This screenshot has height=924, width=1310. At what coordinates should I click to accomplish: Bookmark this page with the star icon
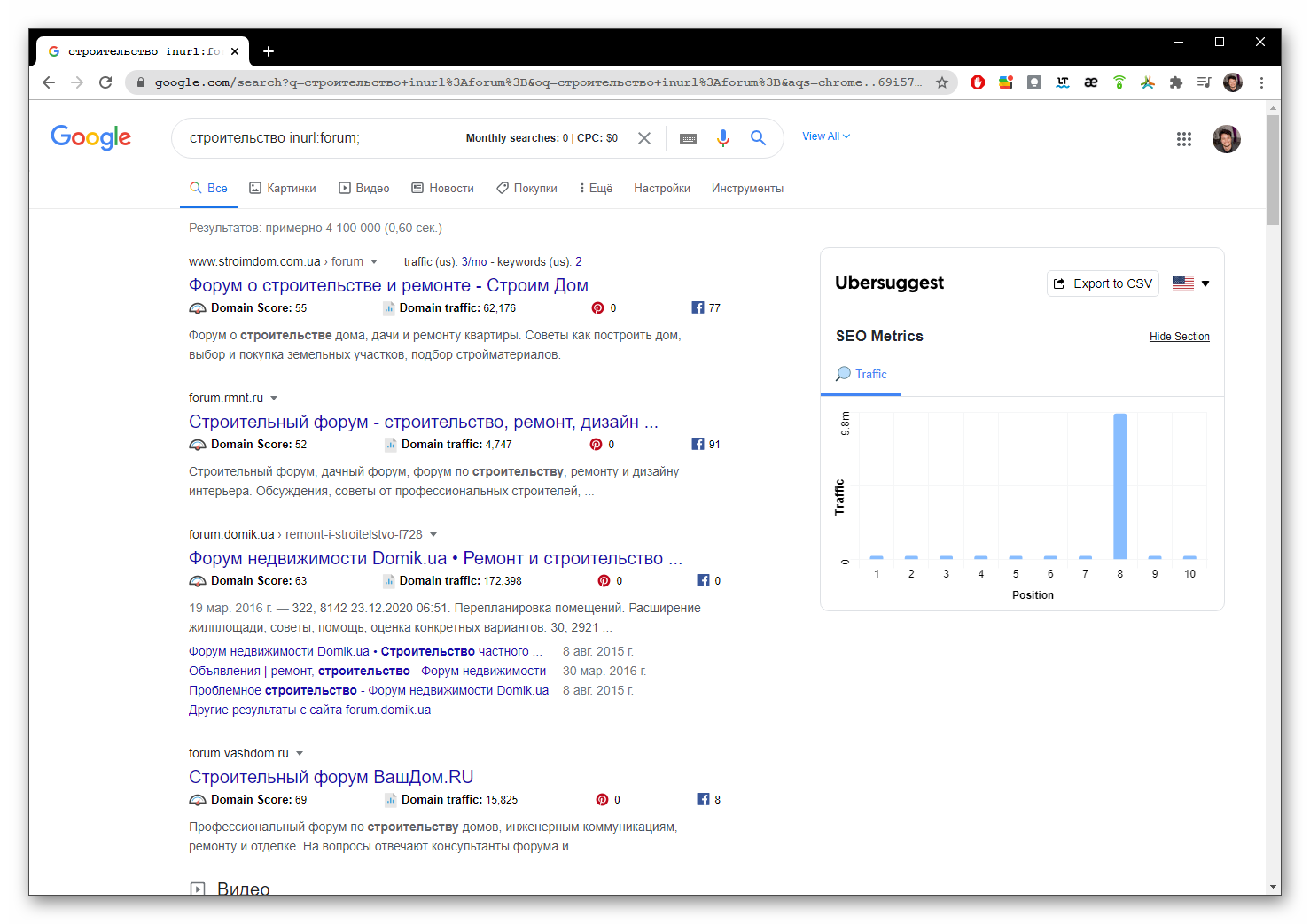(942, 82)
